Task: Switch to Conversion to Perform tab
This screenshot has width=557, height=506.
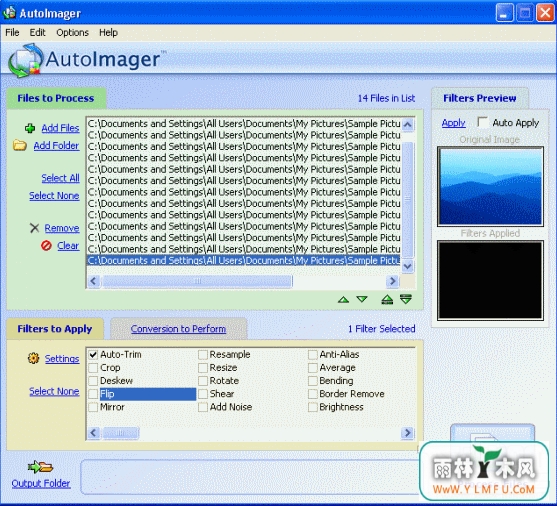Action: point(178,329)
